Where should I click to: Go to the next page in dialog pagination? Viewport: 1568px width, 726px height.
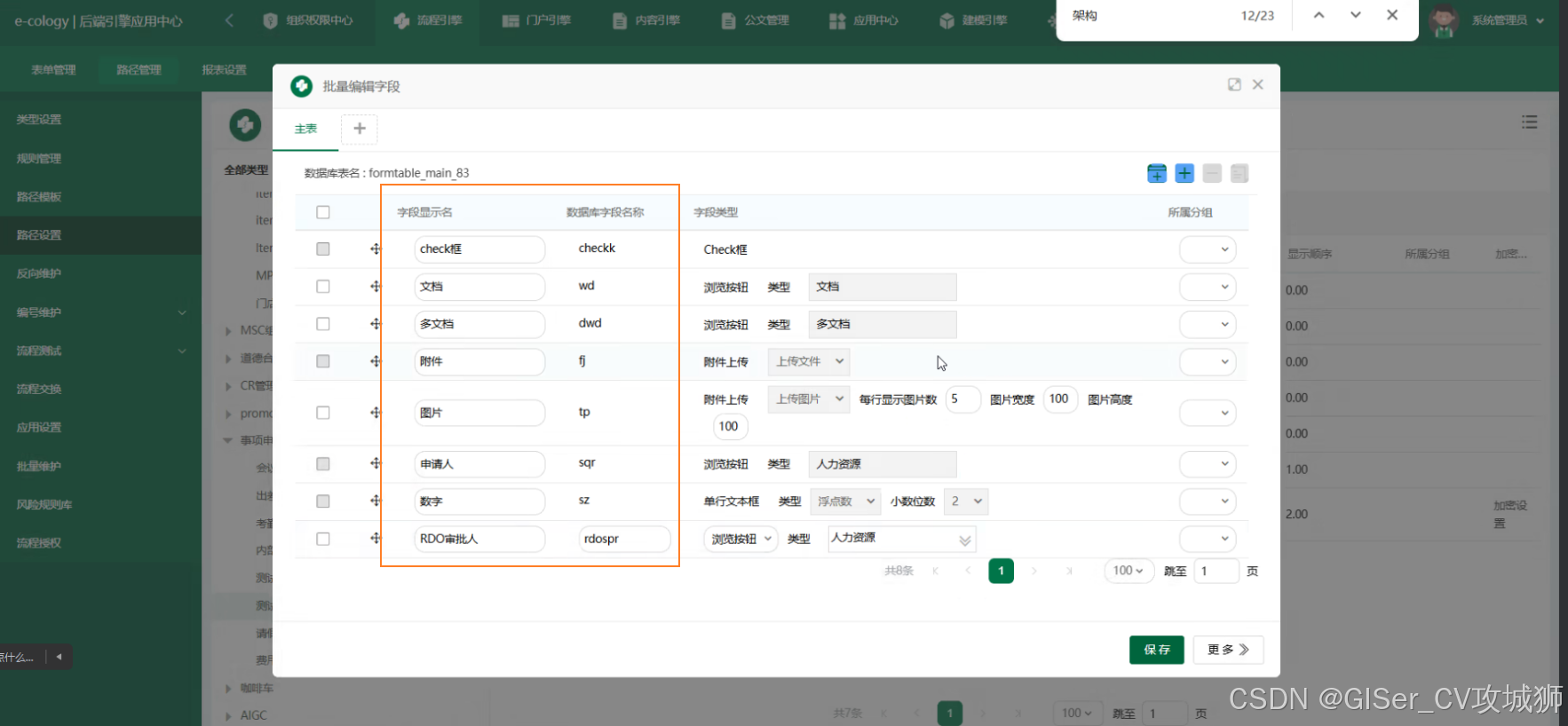click(1034, 571)
